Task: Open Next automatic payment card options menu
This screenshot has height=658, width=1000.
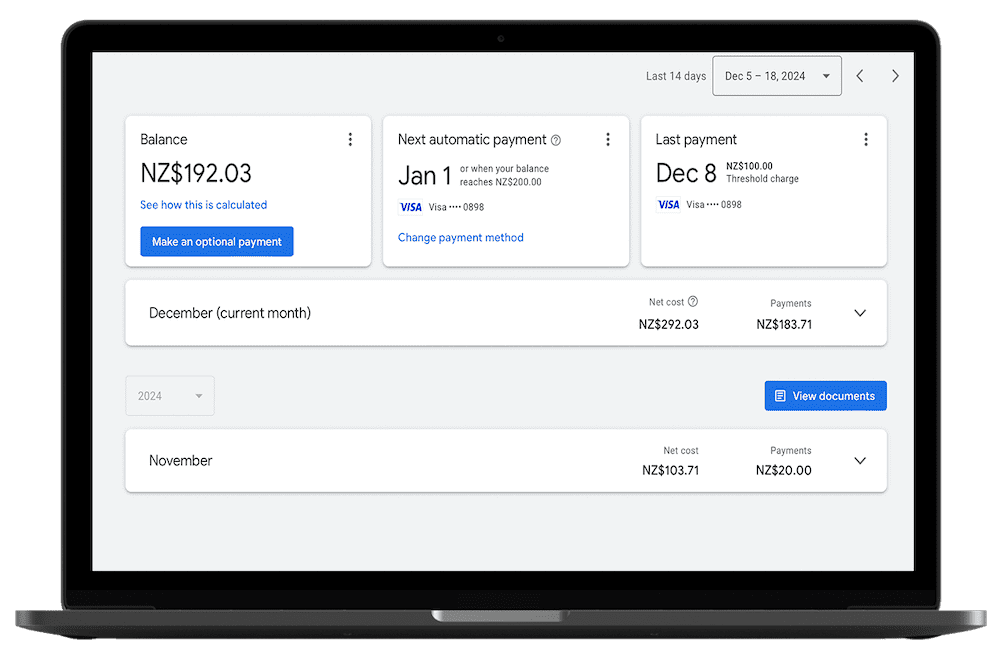Action: click(608, 140)
